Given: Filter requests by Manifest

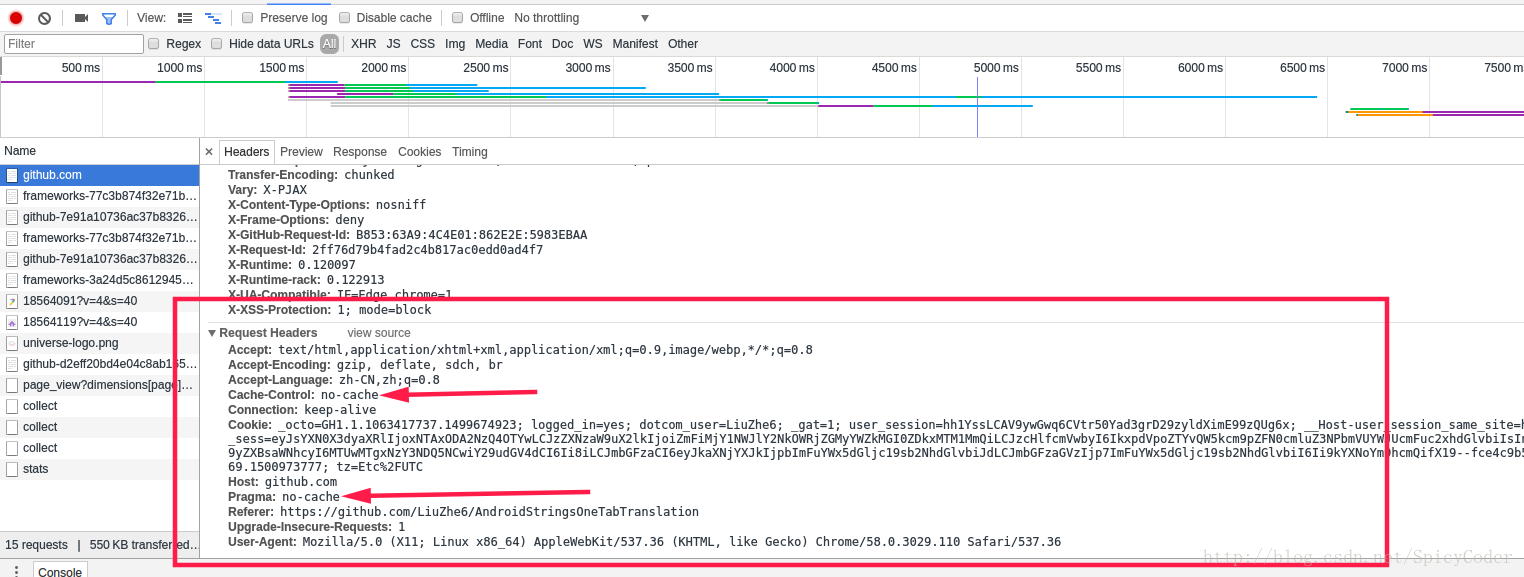Looking at the screenshot, I should pos(635,44).
